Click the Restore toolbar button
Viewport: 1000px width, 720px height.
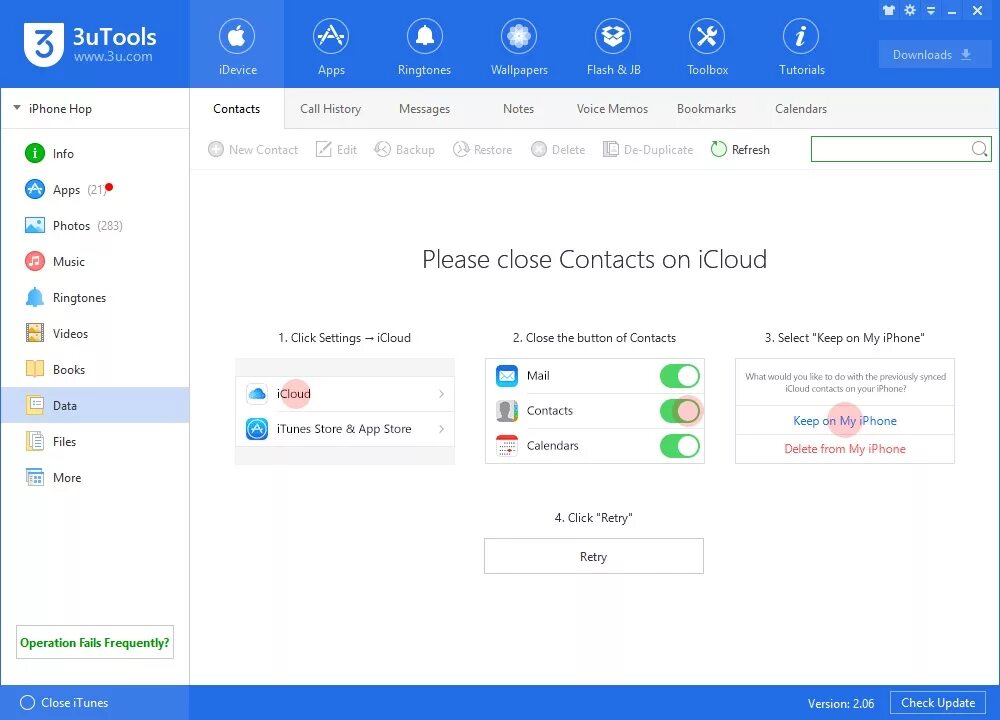click(483, 149)
